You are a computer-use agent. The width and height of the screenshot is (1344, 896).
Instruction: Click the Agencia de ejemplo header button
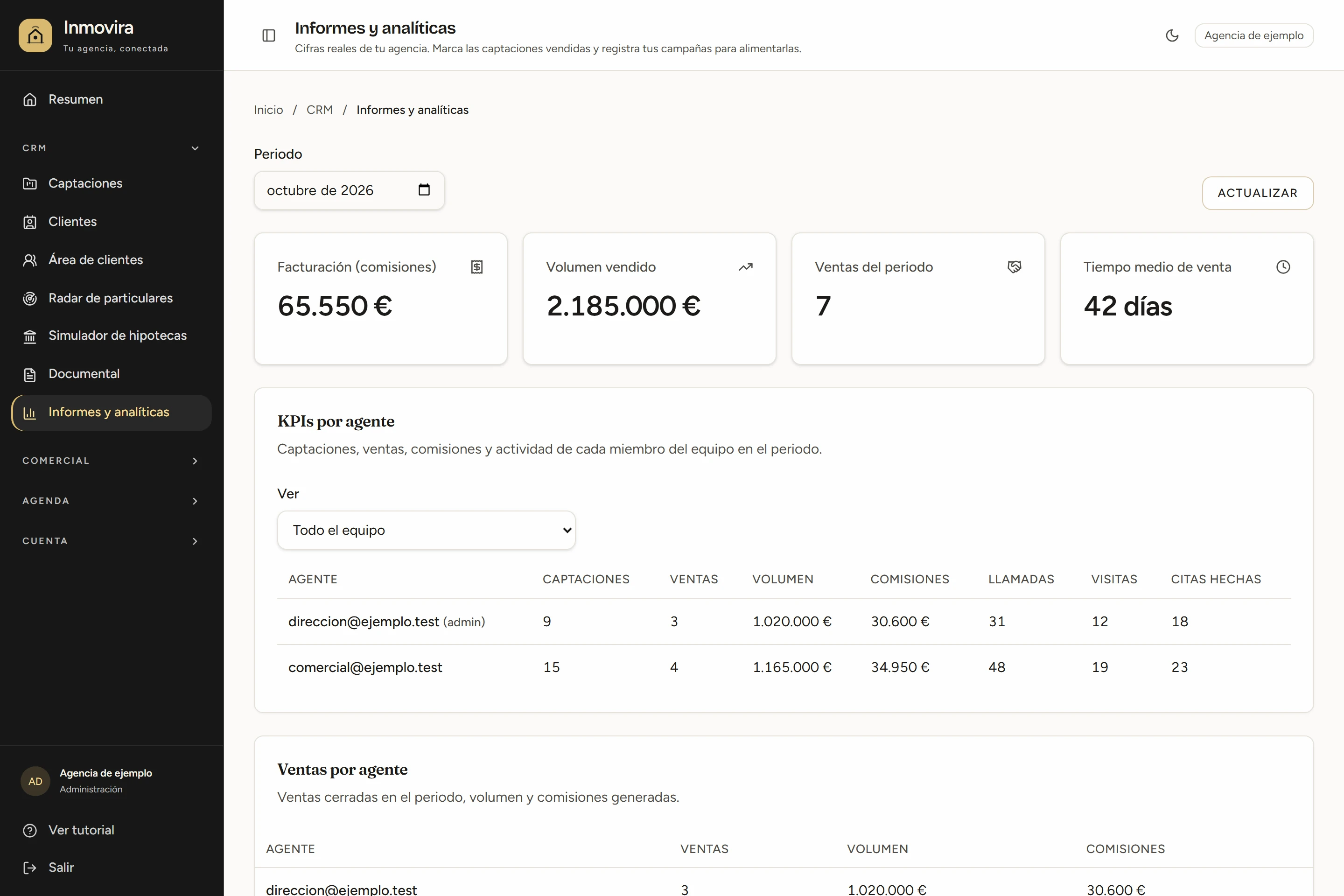click(1254, 35)
